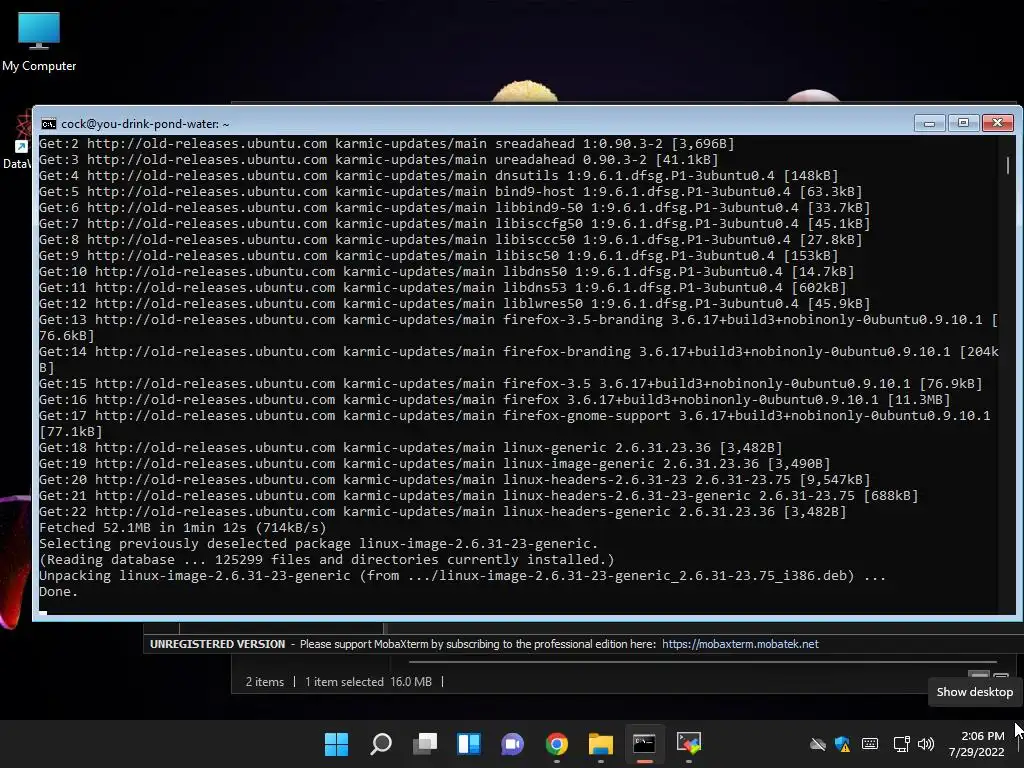Open Task View from the taskbar
Image resolution: width=1024 pixels, height=768 pixels.
click(424, 744)
